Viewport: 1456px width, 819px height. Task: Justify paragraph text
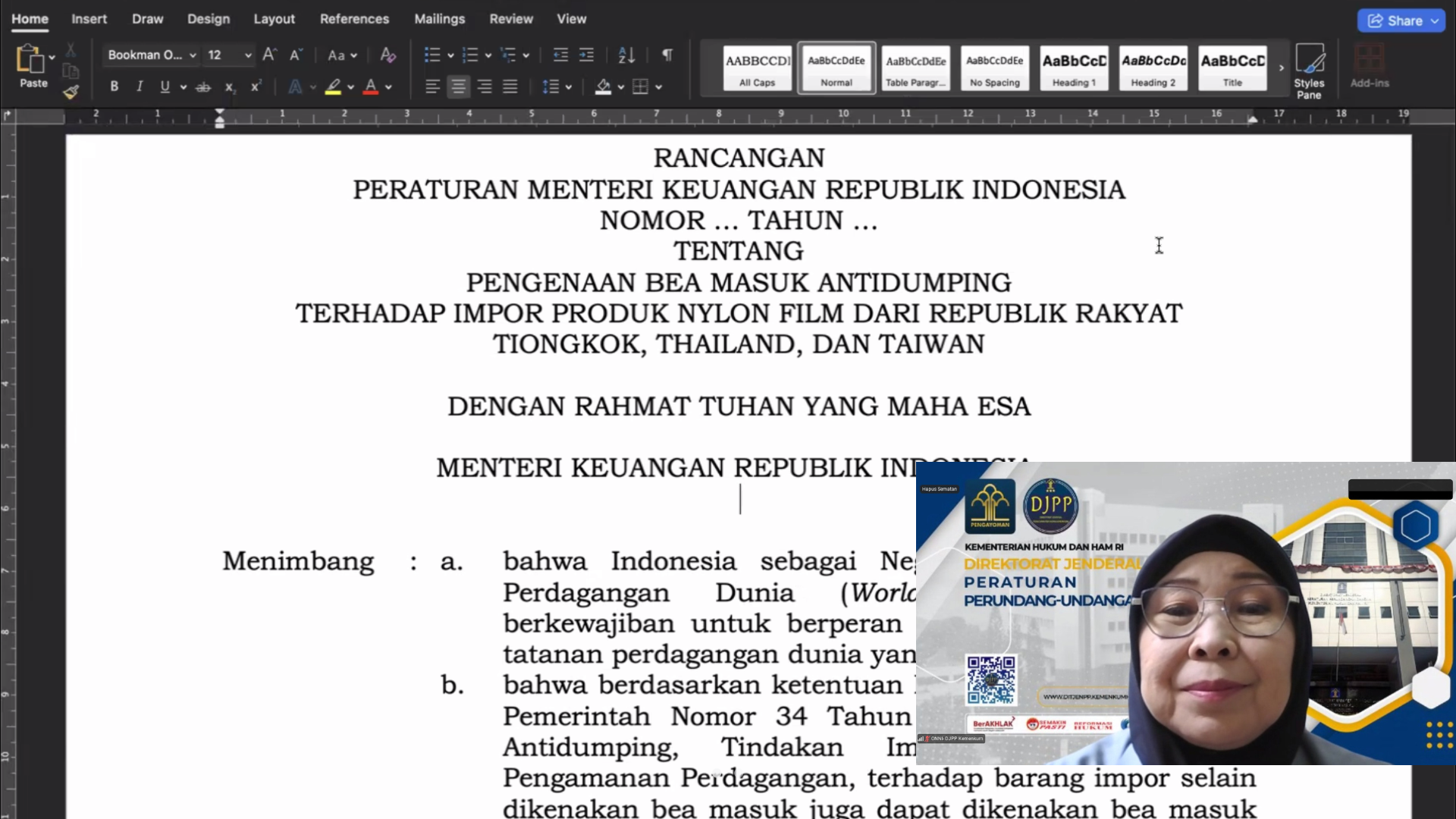click(510, 87)
